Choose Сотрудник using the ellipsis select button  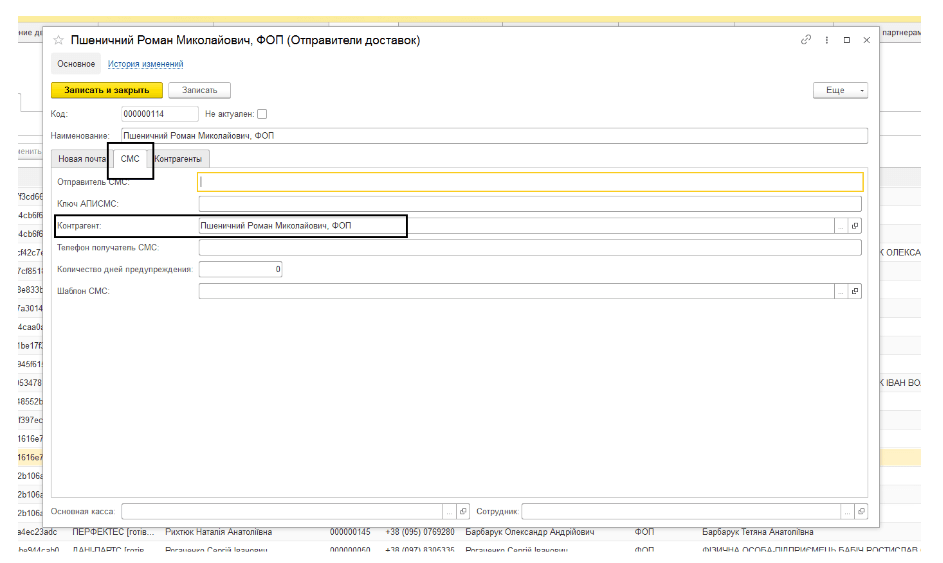click(846, 511)
